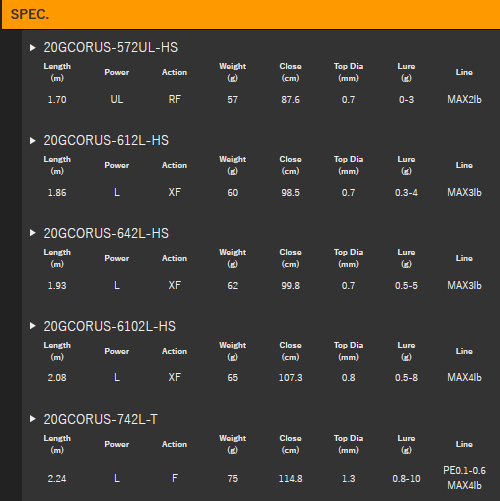Viewport: 500px width, 501px height.
Task: Click the PE0.1-0.6 line rating text
Action: point(464,470)
